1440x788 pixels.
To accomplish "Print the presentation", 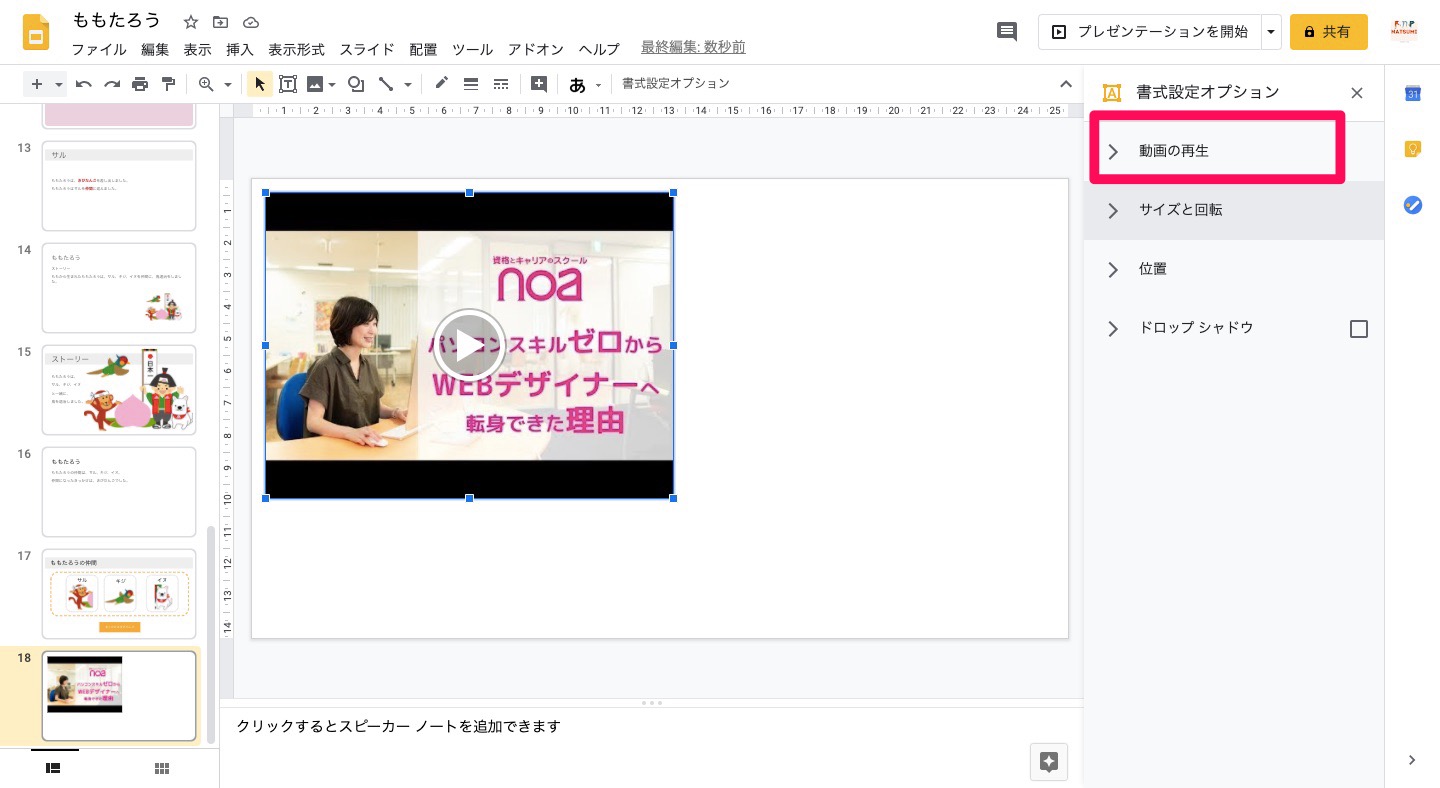I will [x=140, y=84].
